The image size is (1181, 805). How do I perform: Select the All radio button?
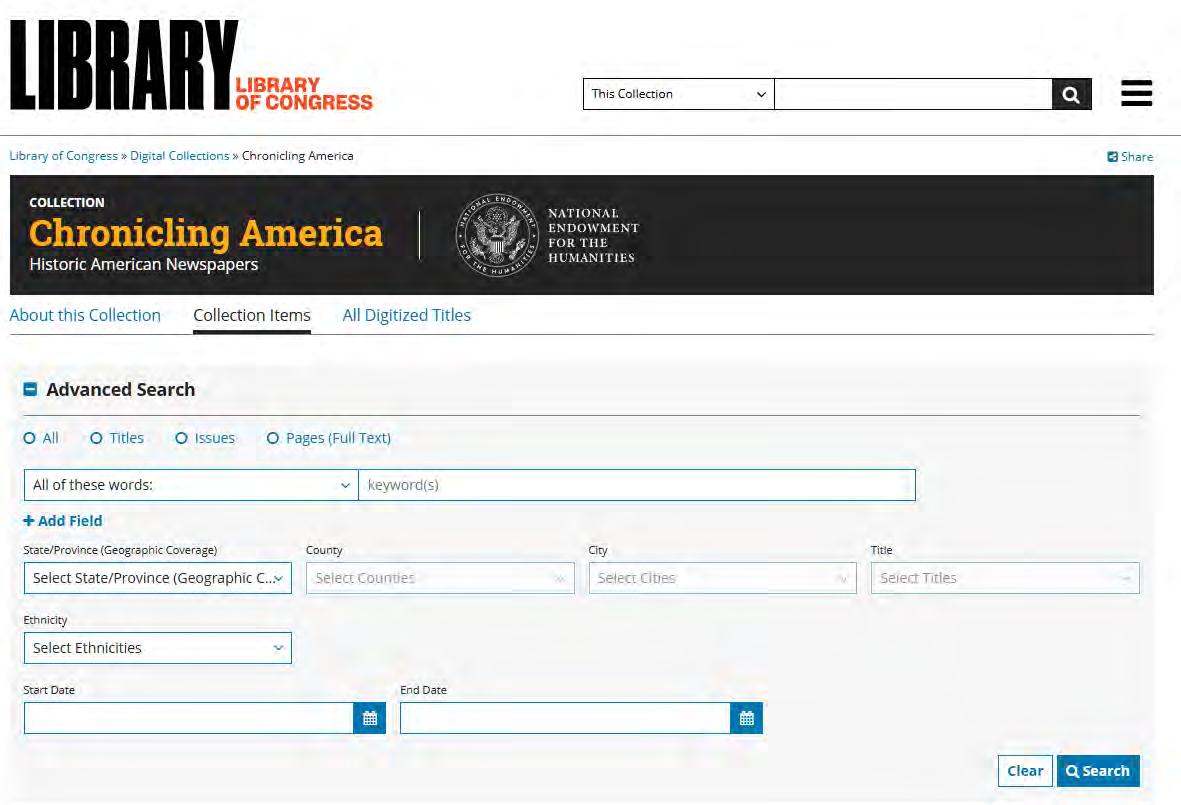click(x=29, y=438)
